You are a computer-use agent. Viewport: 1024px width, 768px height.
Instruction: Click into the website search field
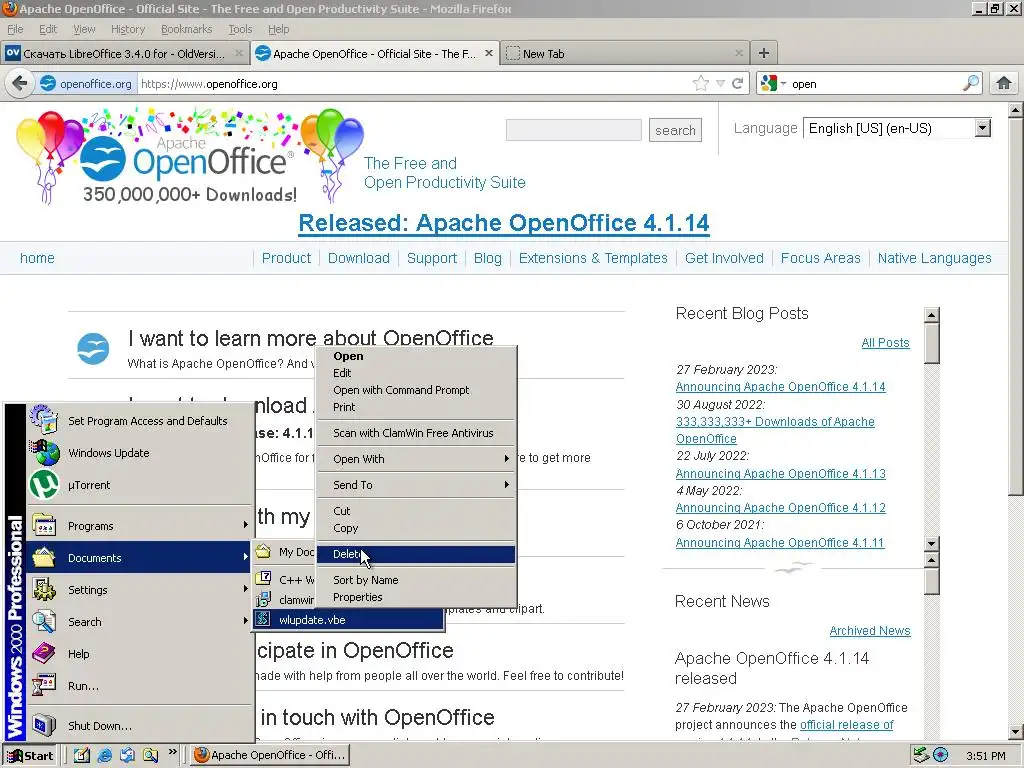coord(573,130)
